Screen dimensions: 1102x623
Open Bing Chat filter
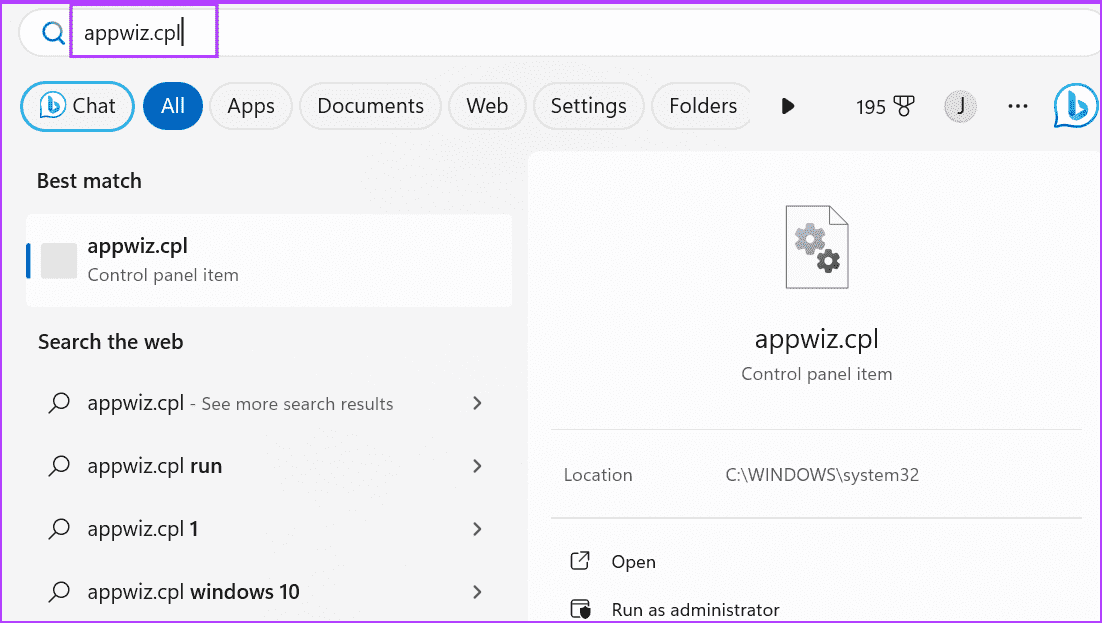tap(77, 106)
